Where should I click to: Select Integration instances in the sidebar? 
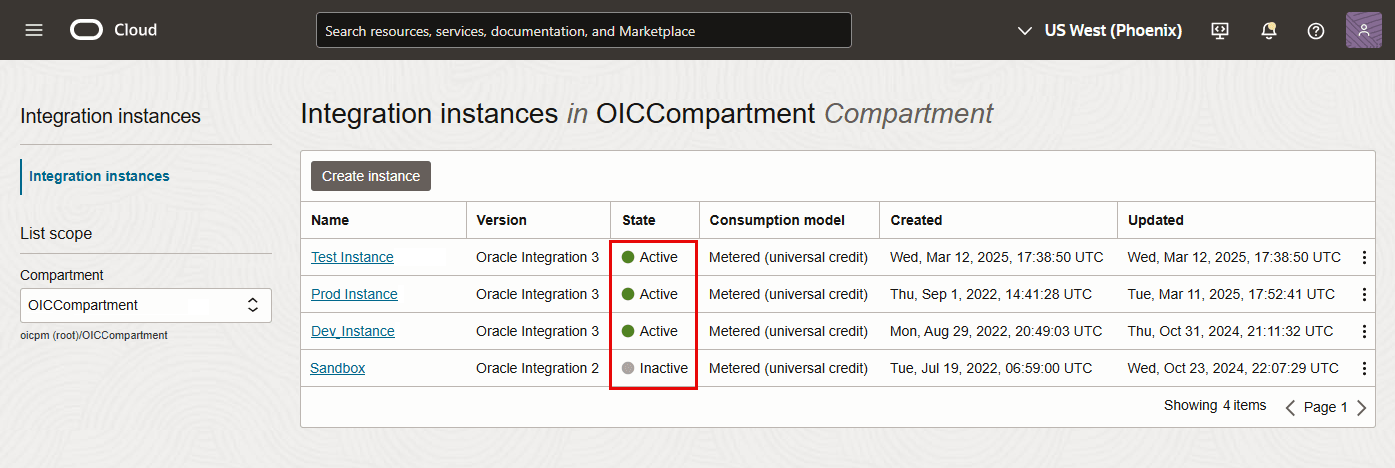99,176
